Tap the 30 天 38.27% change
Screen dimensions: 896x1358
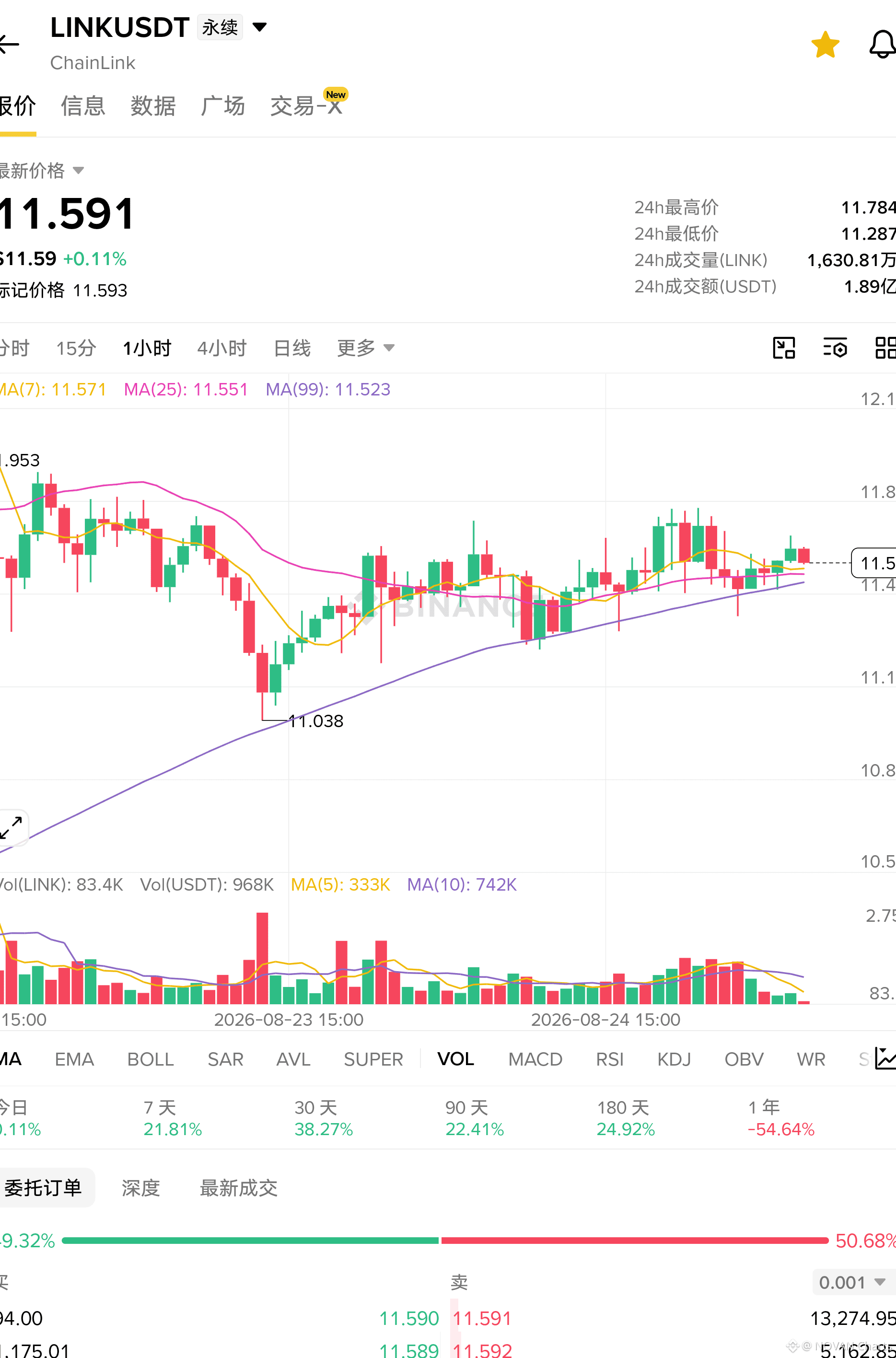(324, 1119)
